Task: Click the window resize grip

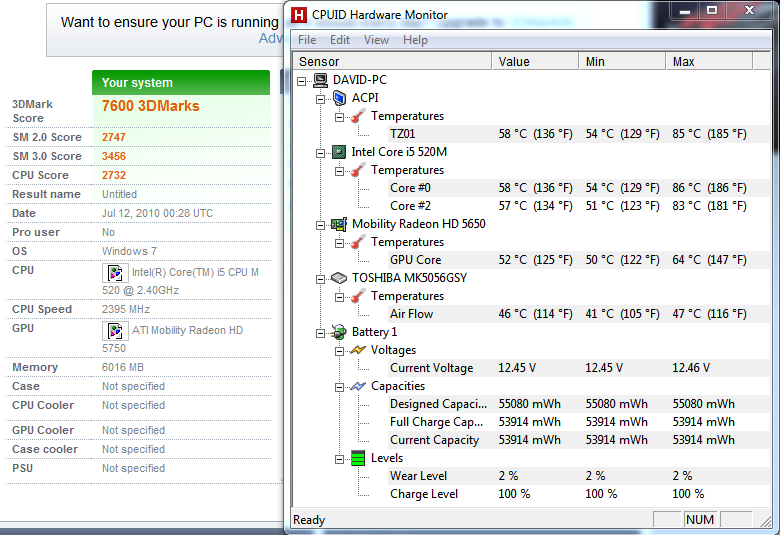Action: tap(767, 521)
